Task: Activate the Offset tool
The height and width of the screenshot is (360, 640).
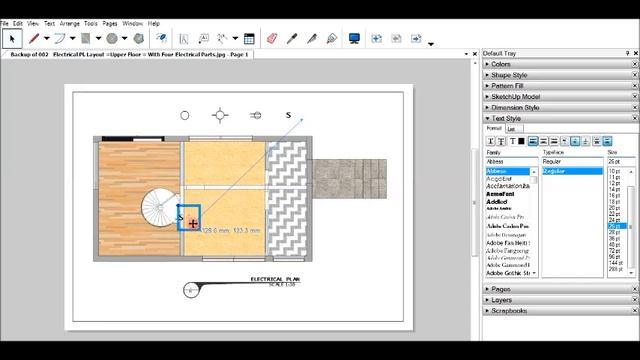Action: 162,39
